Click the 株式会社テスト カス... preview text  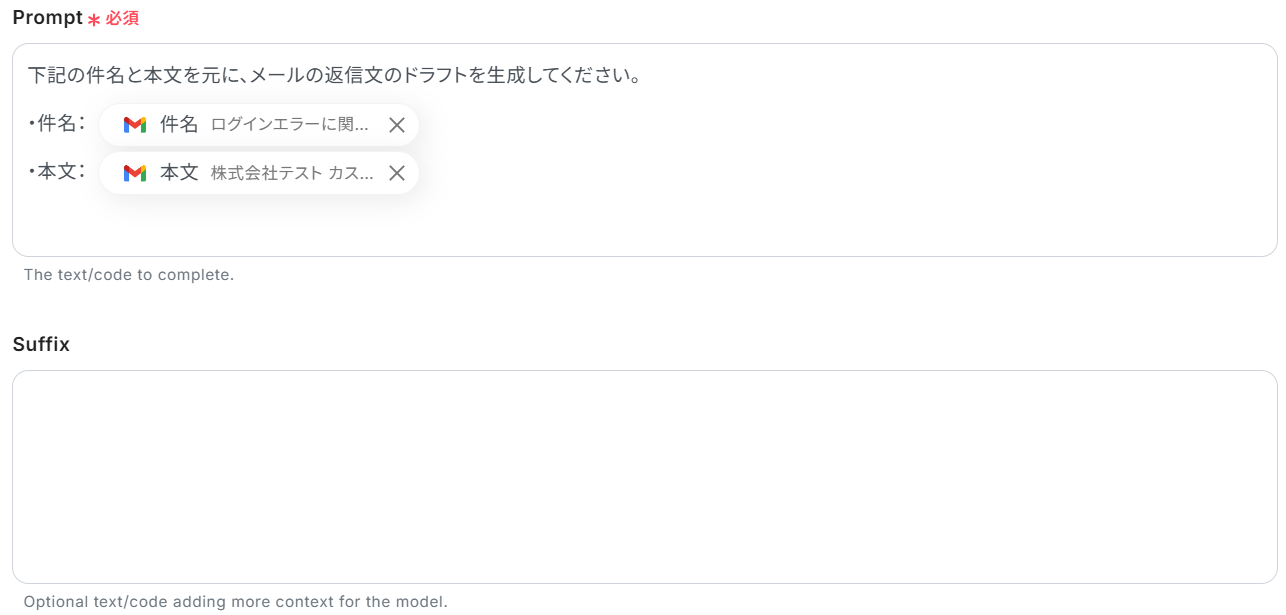(x=292, y=173)
